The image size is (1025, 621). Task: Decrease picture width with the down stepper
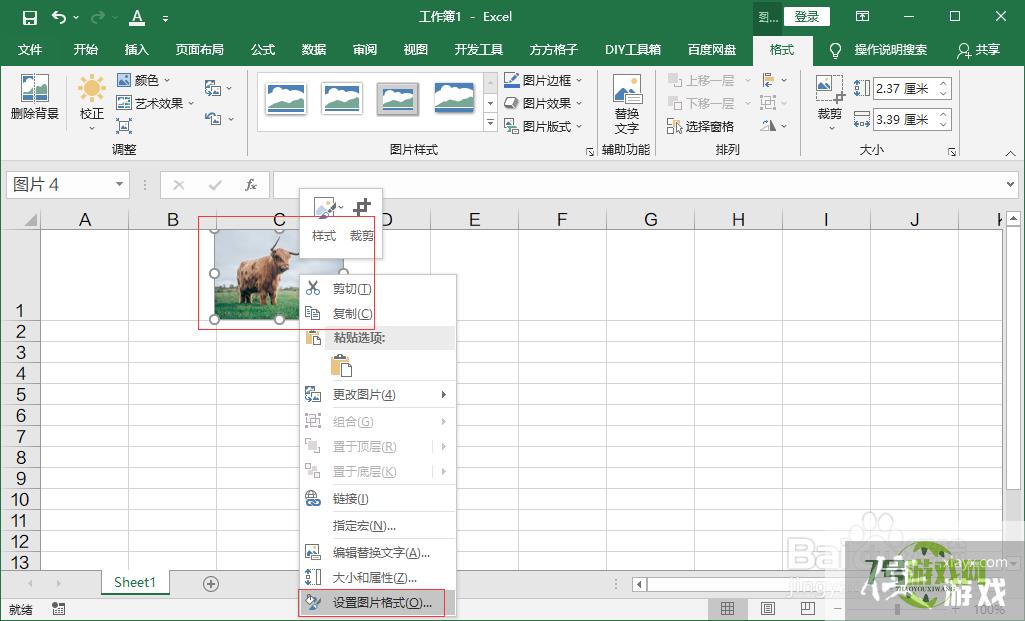click(x=943, y=124)
